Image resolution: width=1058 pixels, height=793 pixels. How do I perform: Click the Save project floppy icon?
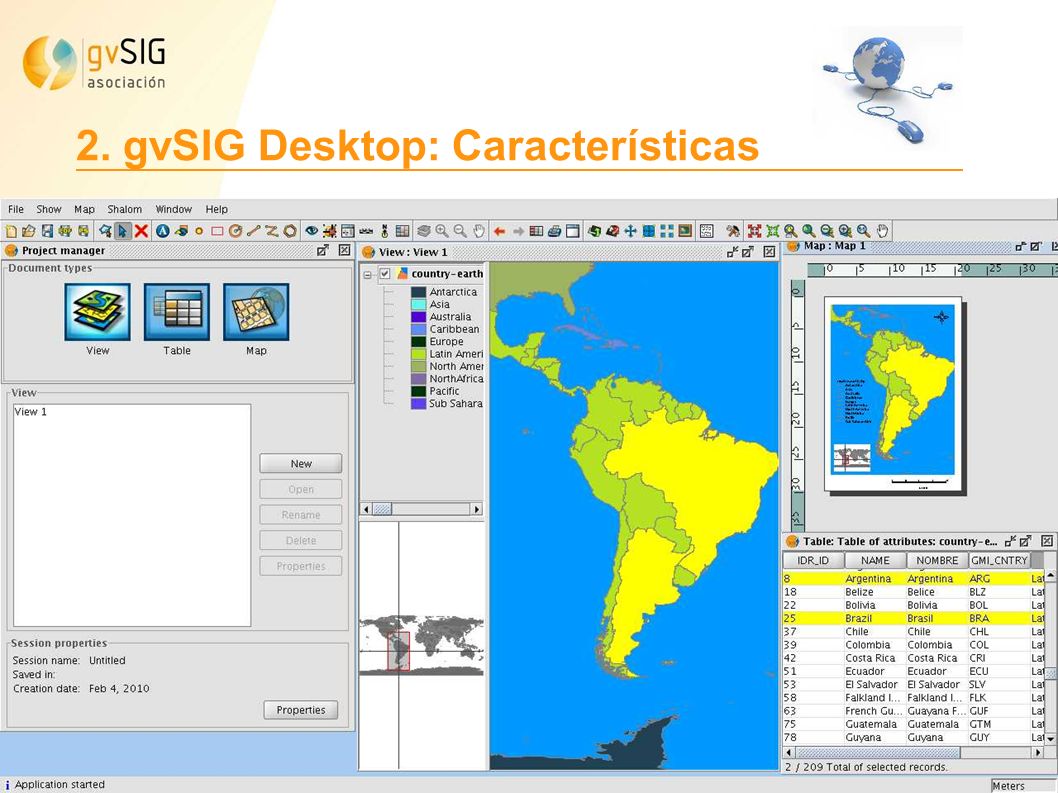(x=47, y=231)
